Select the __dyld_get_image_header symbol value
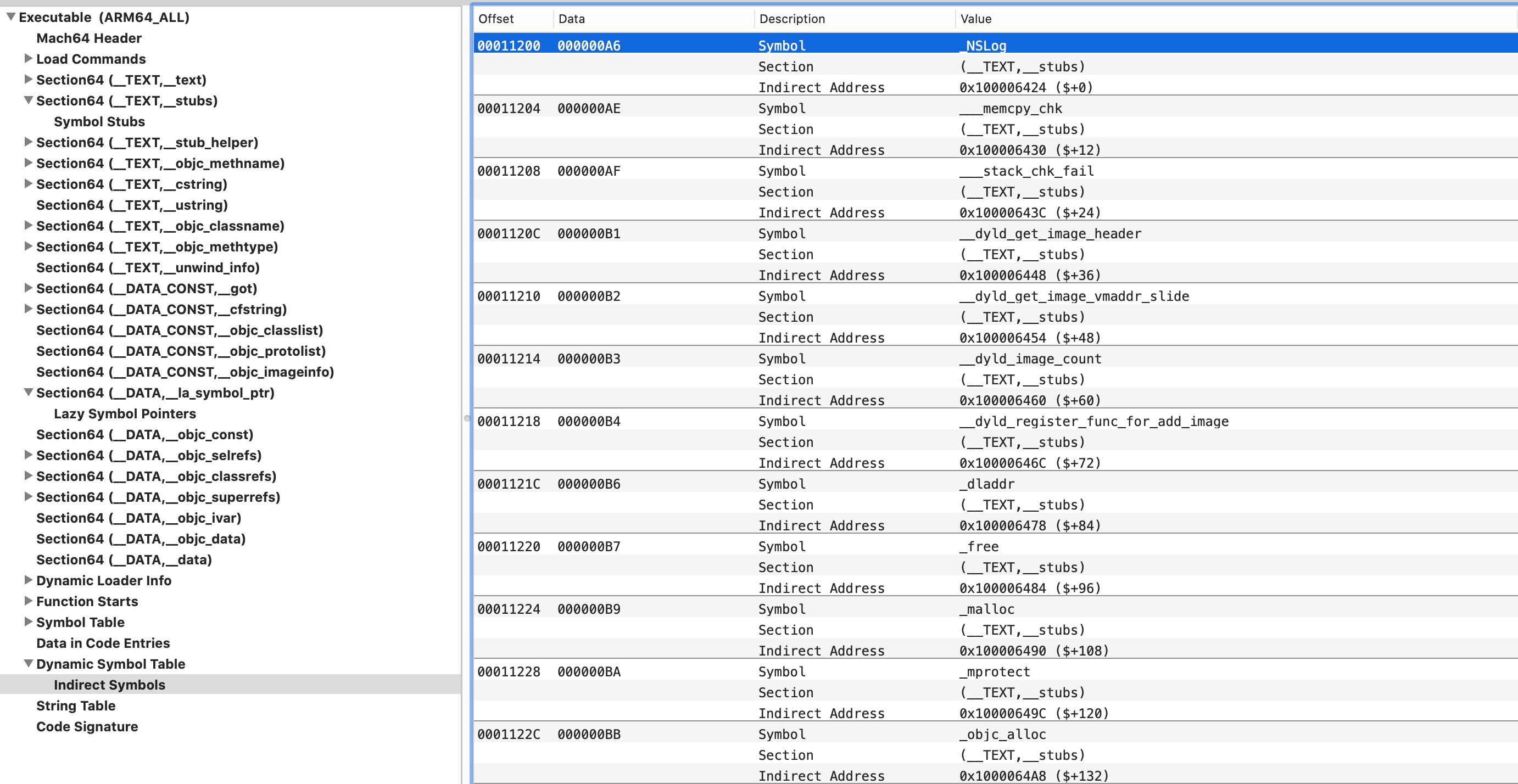This screenshot has height=784, width=1518. 1050,234
